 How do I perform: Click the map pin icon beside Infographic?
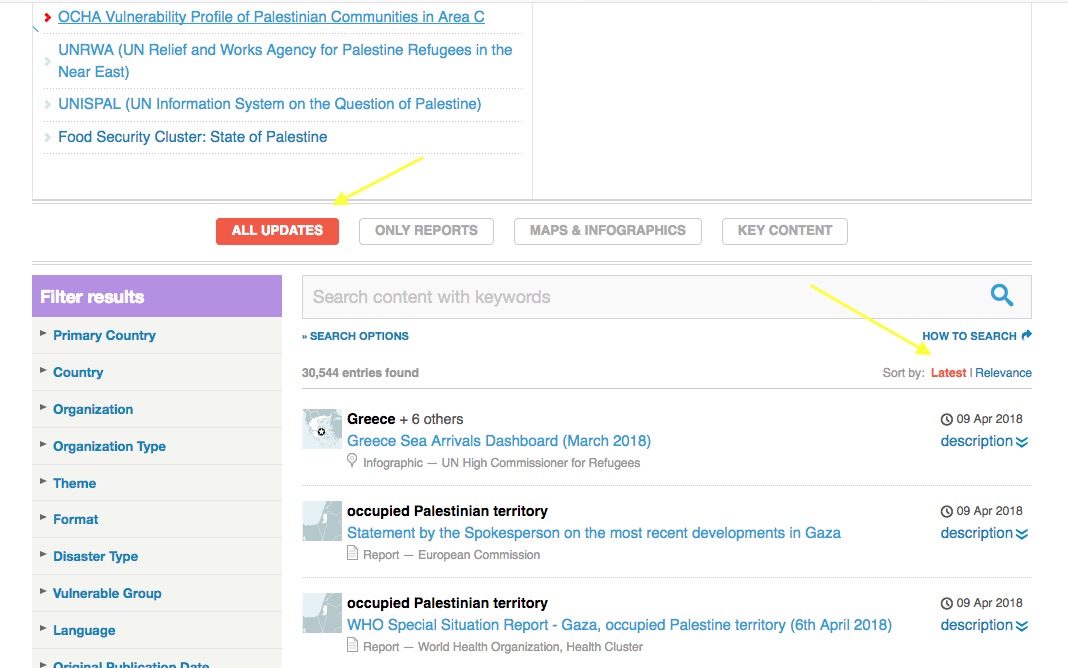coord(351,461)
